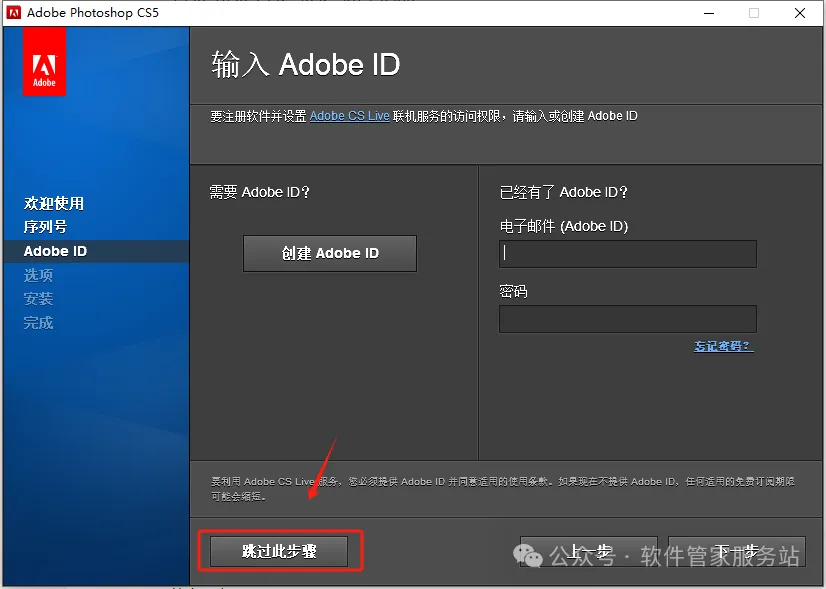Focus the 电子邮件 (Adobe ID) input field
The height and width of the screenshot is (589, 826).
click(x=627, y=254)
